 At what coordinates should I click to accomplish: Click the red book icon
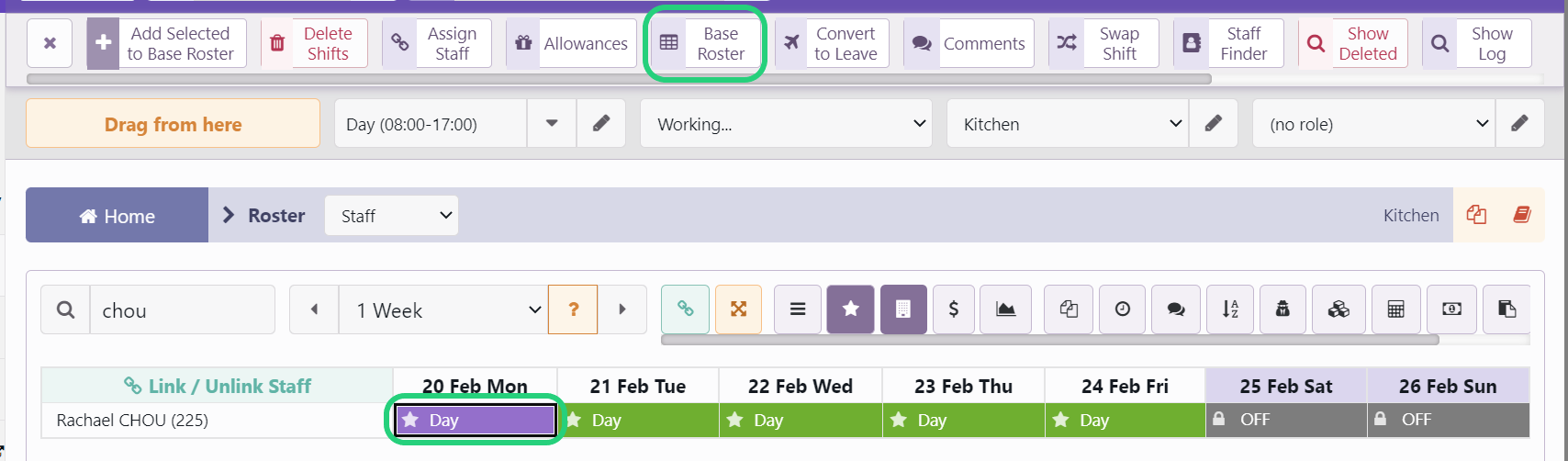pyautogui.click(x=1521, y=215)
